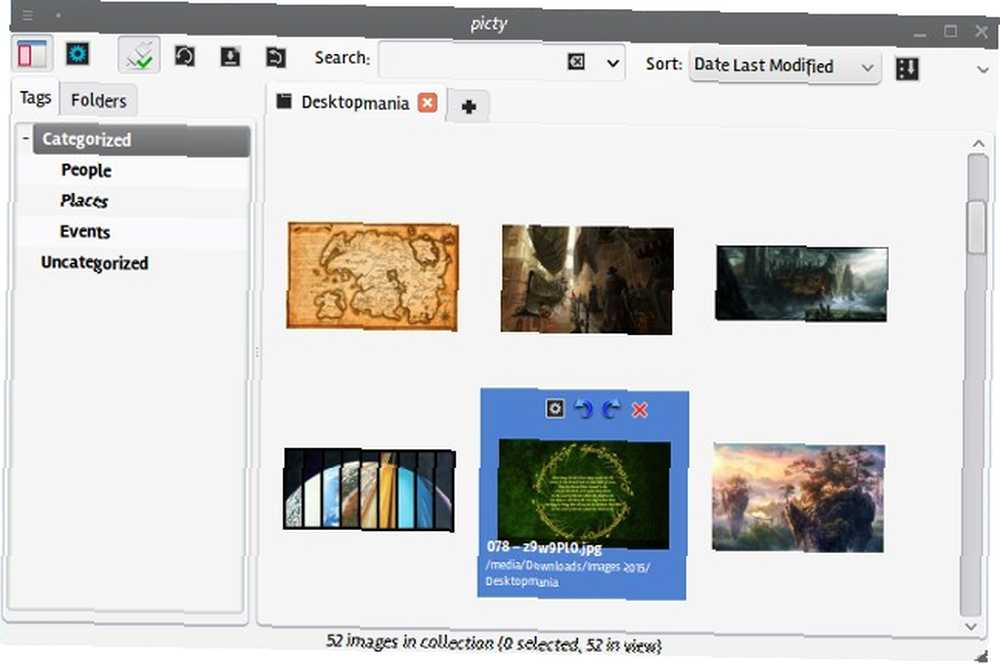Open the floating islands sunset thumbnail
This screenshot has width=1000, height=664.
pyautogui.click(x=798, y=498)
